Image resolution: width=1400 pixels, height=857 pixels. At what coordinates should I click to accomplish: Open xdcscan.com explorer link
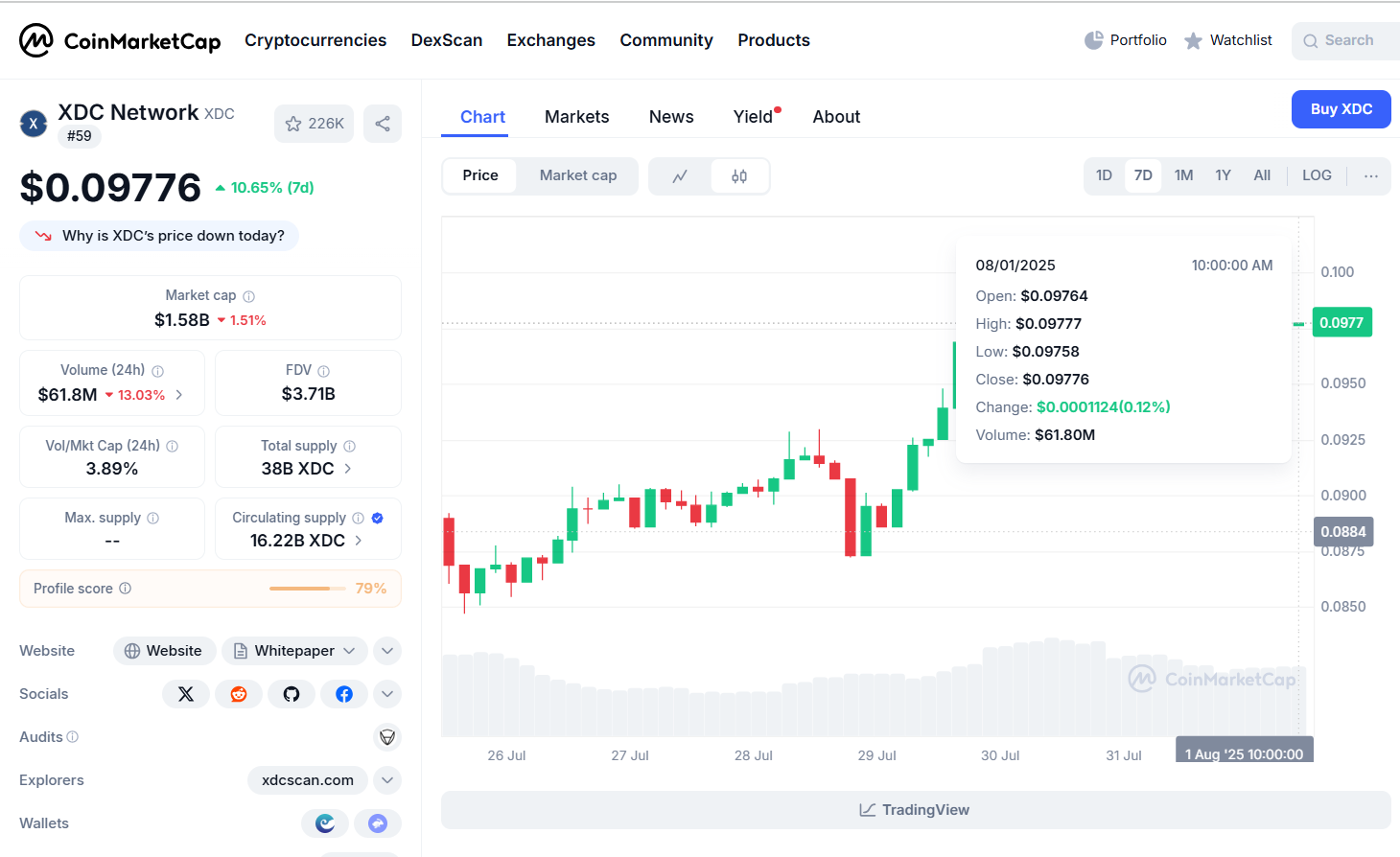308,780
